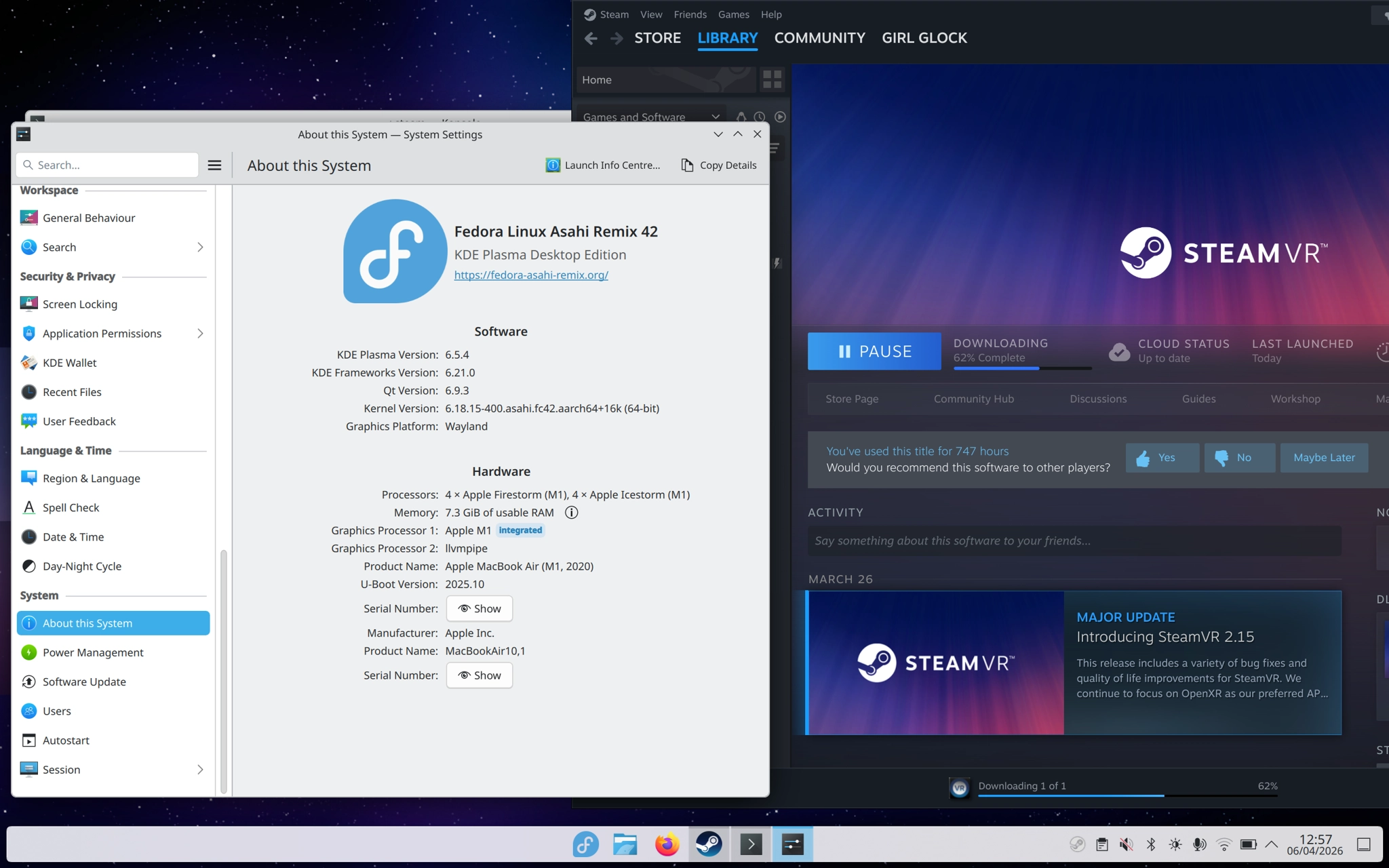This screenshot has width=1389, height=868.
Task: Launch Firefox from the taskbar
Action: [x=667, y=844]
